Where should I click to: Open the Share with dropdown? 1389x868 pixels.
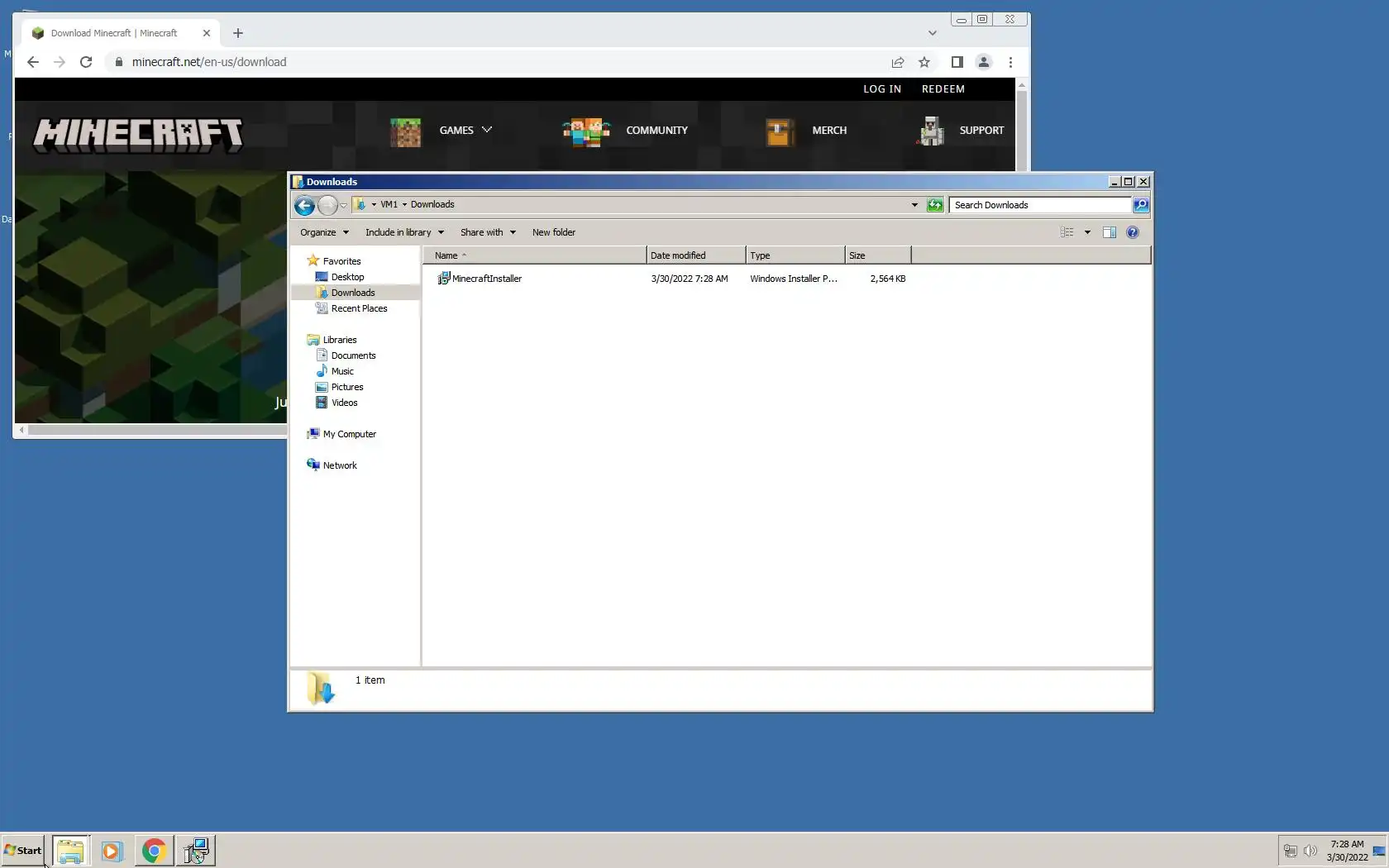[x=488, y=232]
